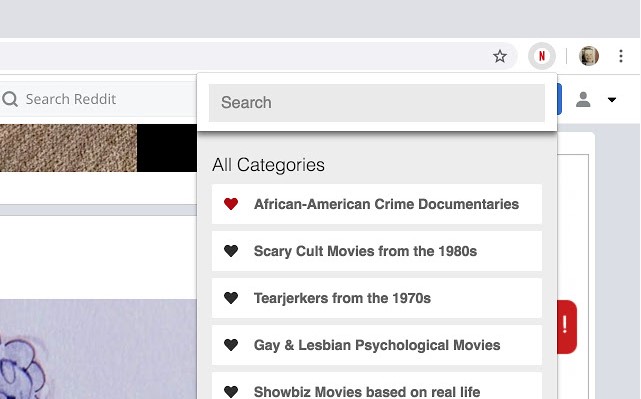Click the red exclamation alert button
Viewport: 641px width, 399px height.
[567, 326]
